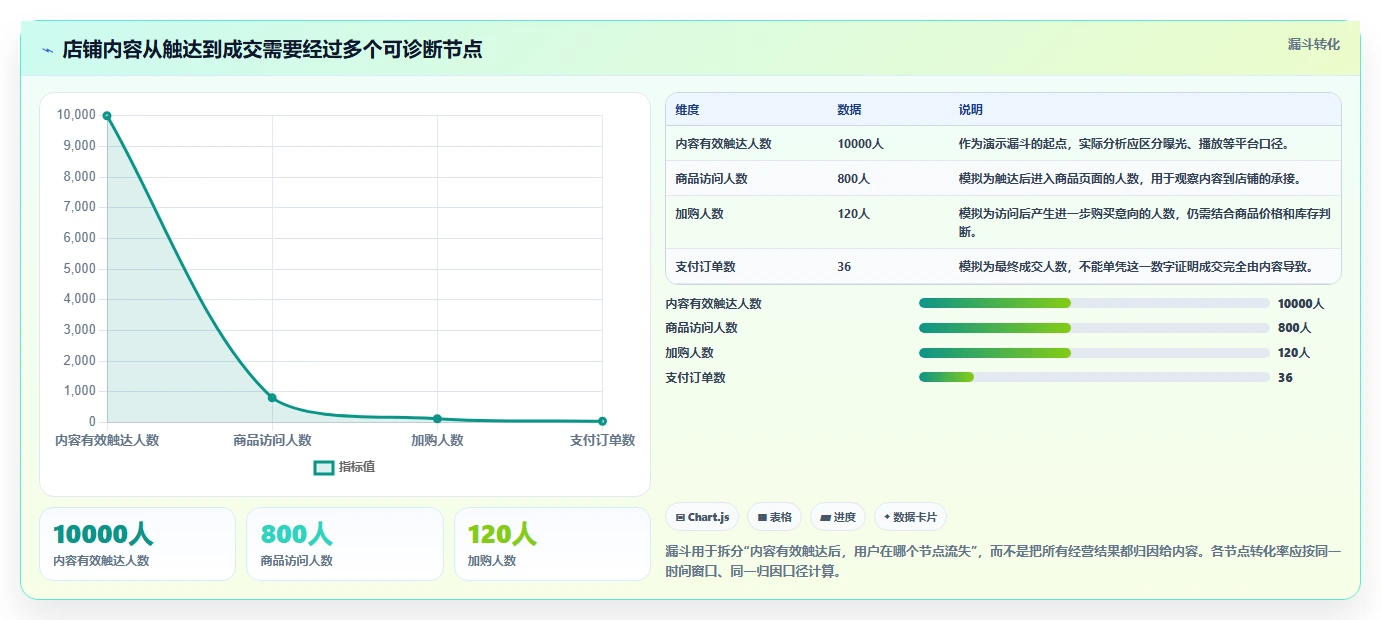Click the footer paragraph starting with 漏斗用于拆分

click(1003, 562)
